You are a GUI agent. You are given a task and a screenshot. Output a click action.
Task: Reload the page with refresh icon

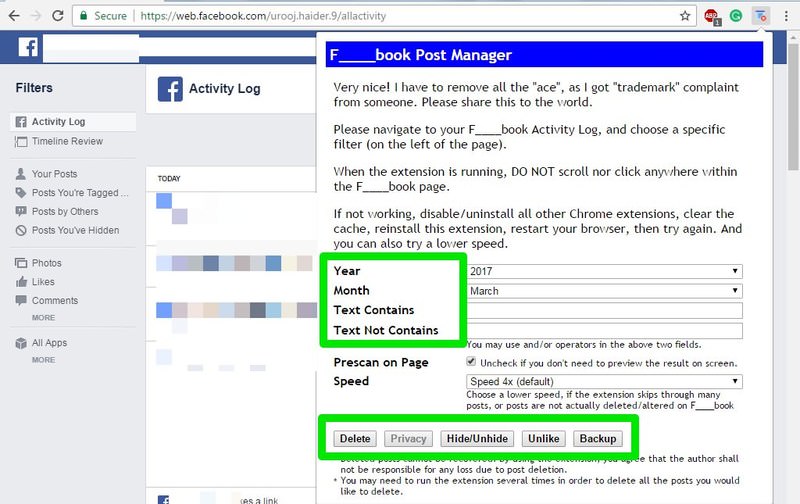pos(58,16)
